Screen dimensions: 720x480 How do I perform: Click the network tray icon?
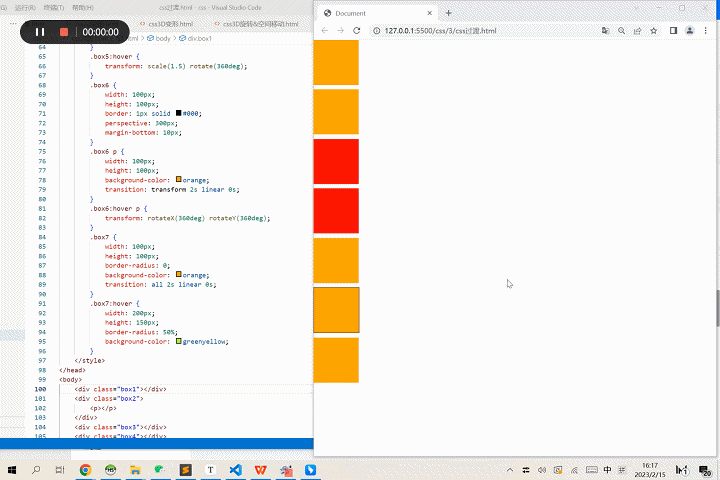[574, 470]
